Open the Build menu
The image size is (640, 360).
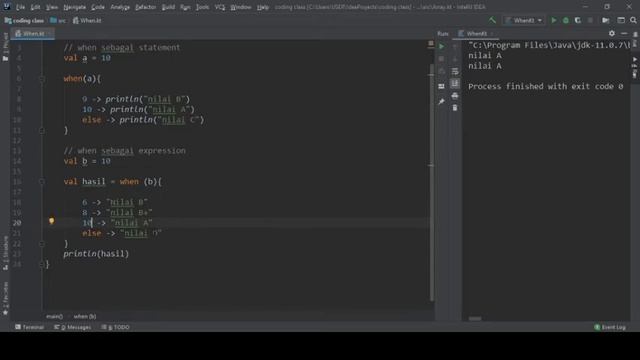168,7
